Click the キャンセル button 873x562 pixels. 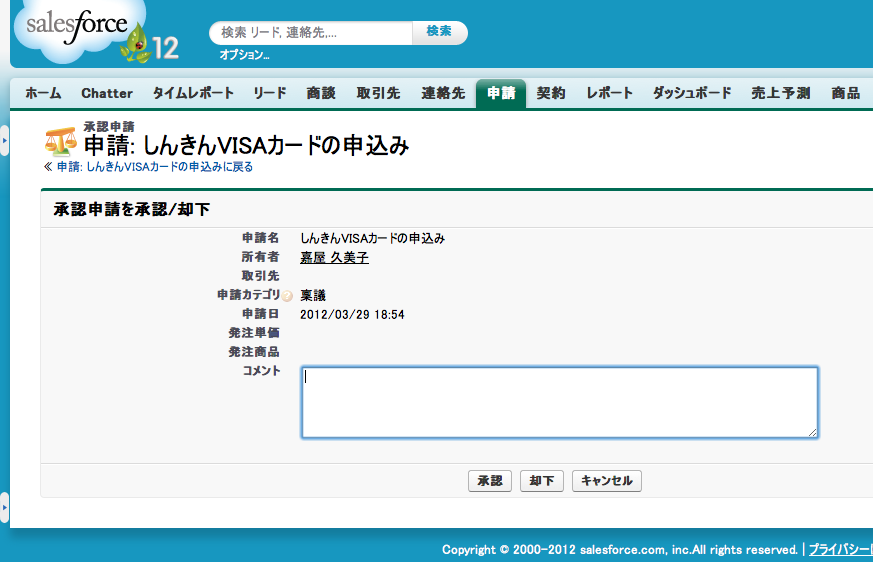(x=607, y=481)
